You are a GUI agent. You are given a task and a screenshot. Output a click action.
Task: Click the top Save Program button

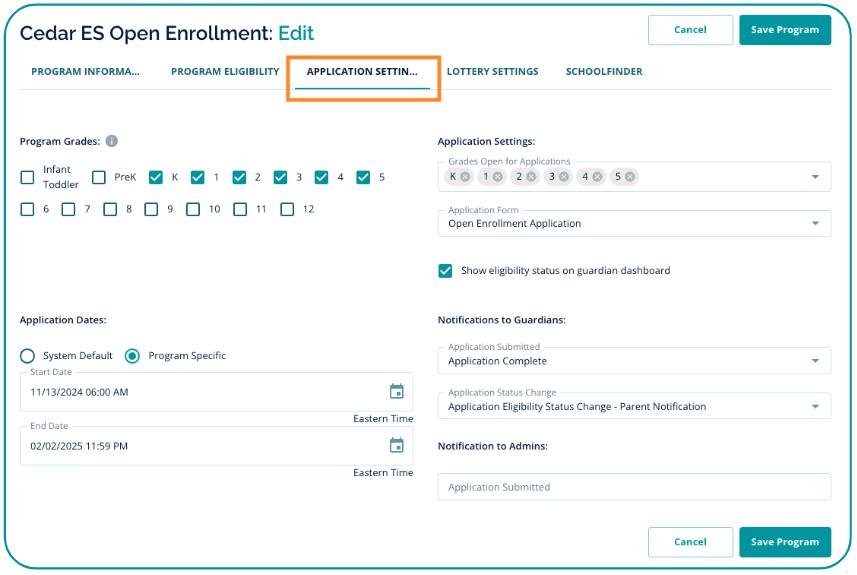click(784, 30)
